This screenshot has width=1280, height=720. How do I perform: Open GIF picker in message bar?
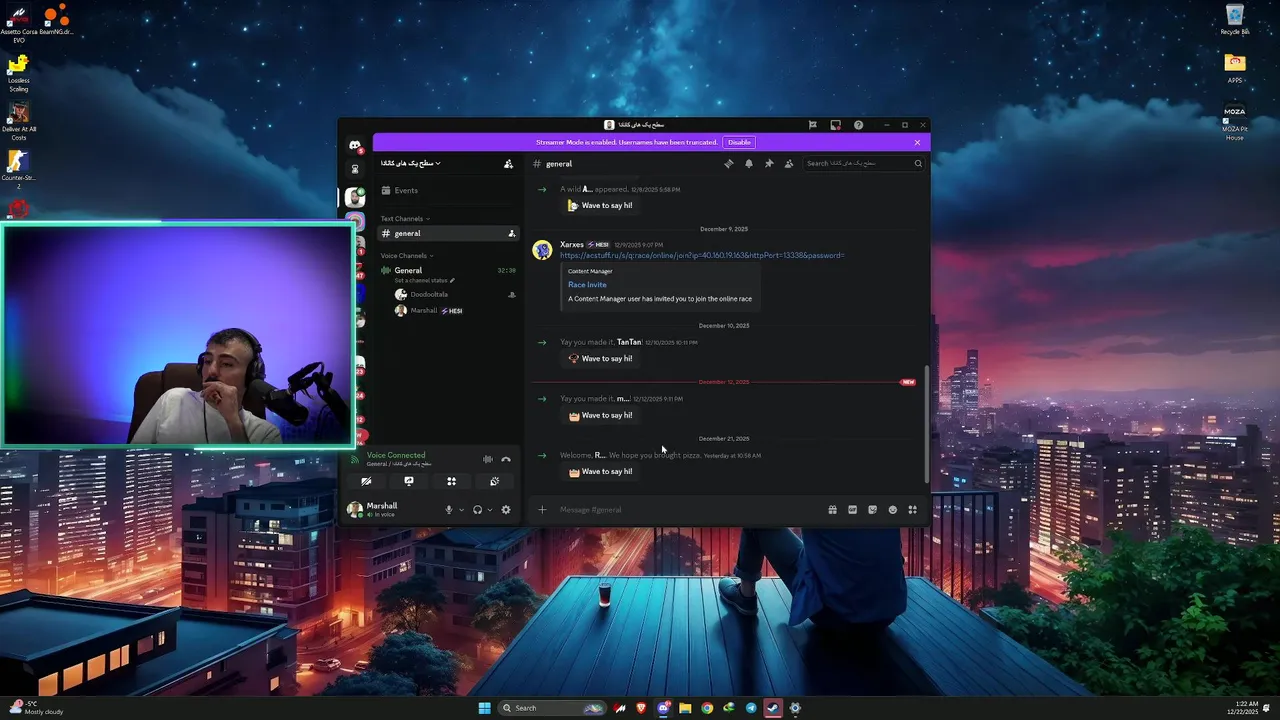tap(852, 510)
